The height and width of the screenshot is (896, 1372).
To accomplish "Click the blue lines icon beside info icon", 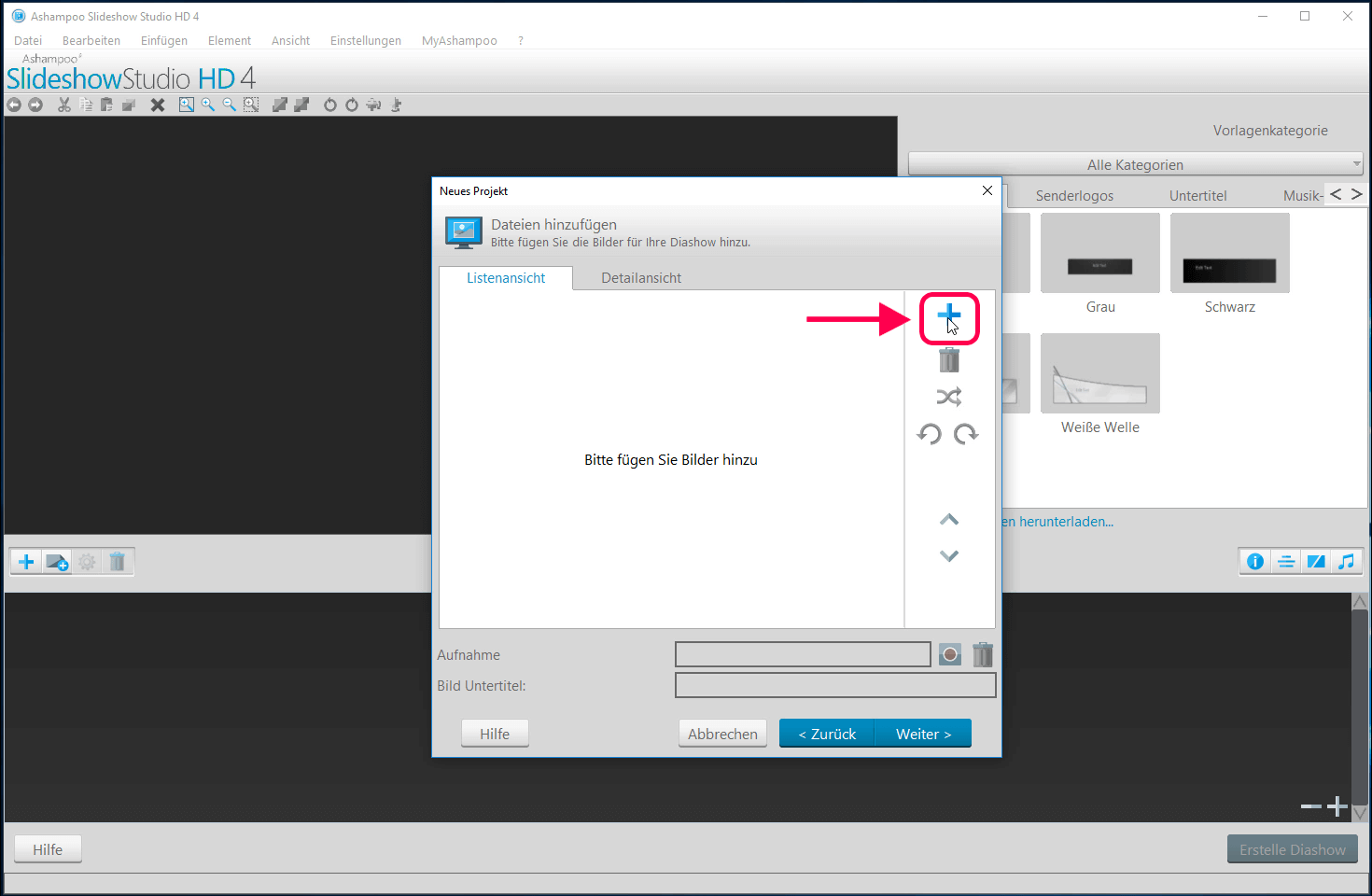I will 1286,561.
